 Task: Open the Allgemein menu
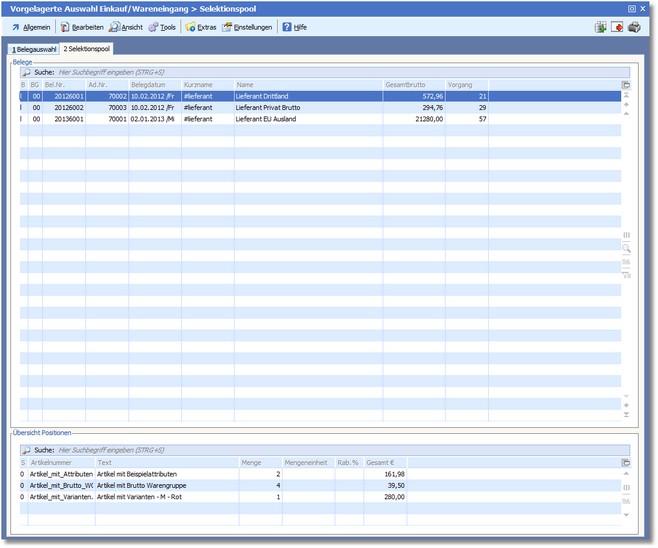pyautogui.click(x=31, y=27)
